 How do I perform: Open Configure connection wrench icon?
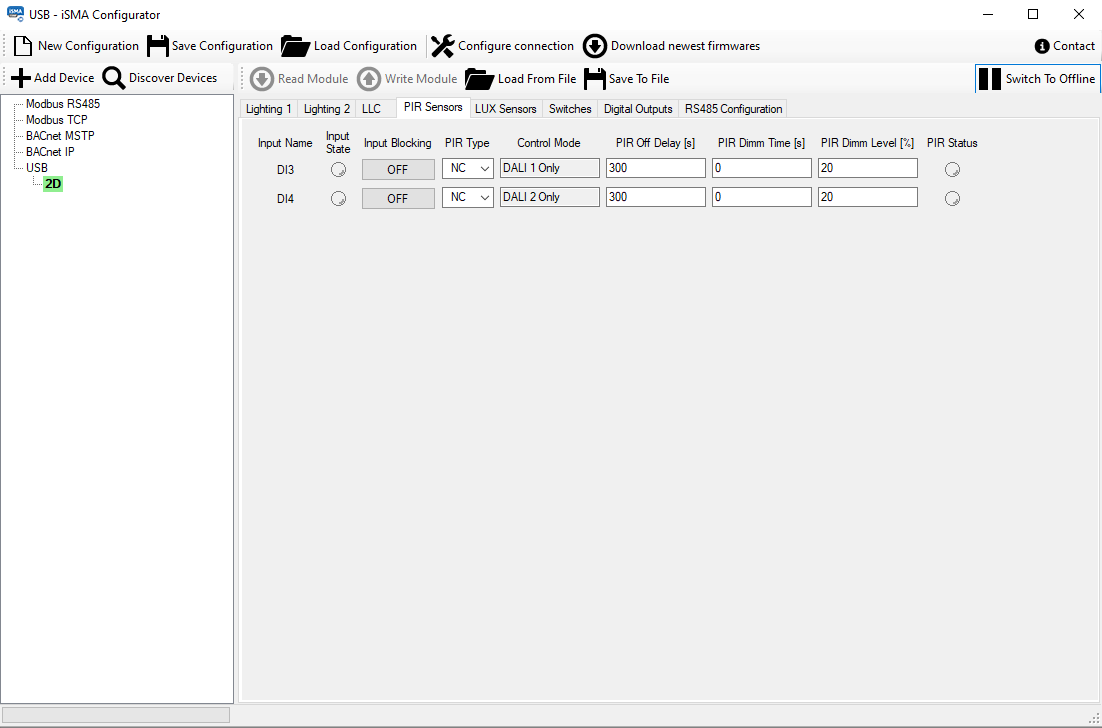coord(443,46)
